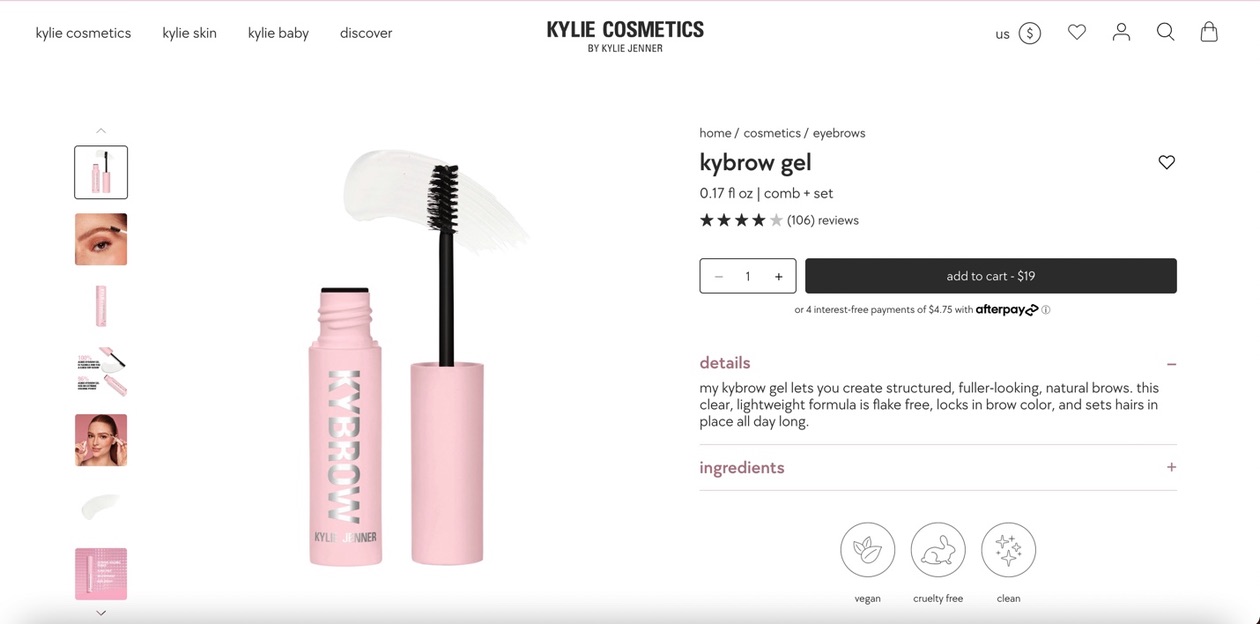The image size is (1260, 624).
Task: Decrease quantity with minus button
Action: click(718, 277)
